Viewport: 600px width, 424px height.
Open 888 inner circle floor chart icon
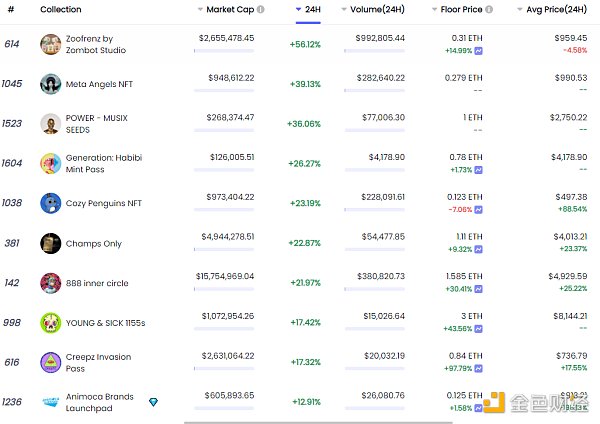pos(479,290)
